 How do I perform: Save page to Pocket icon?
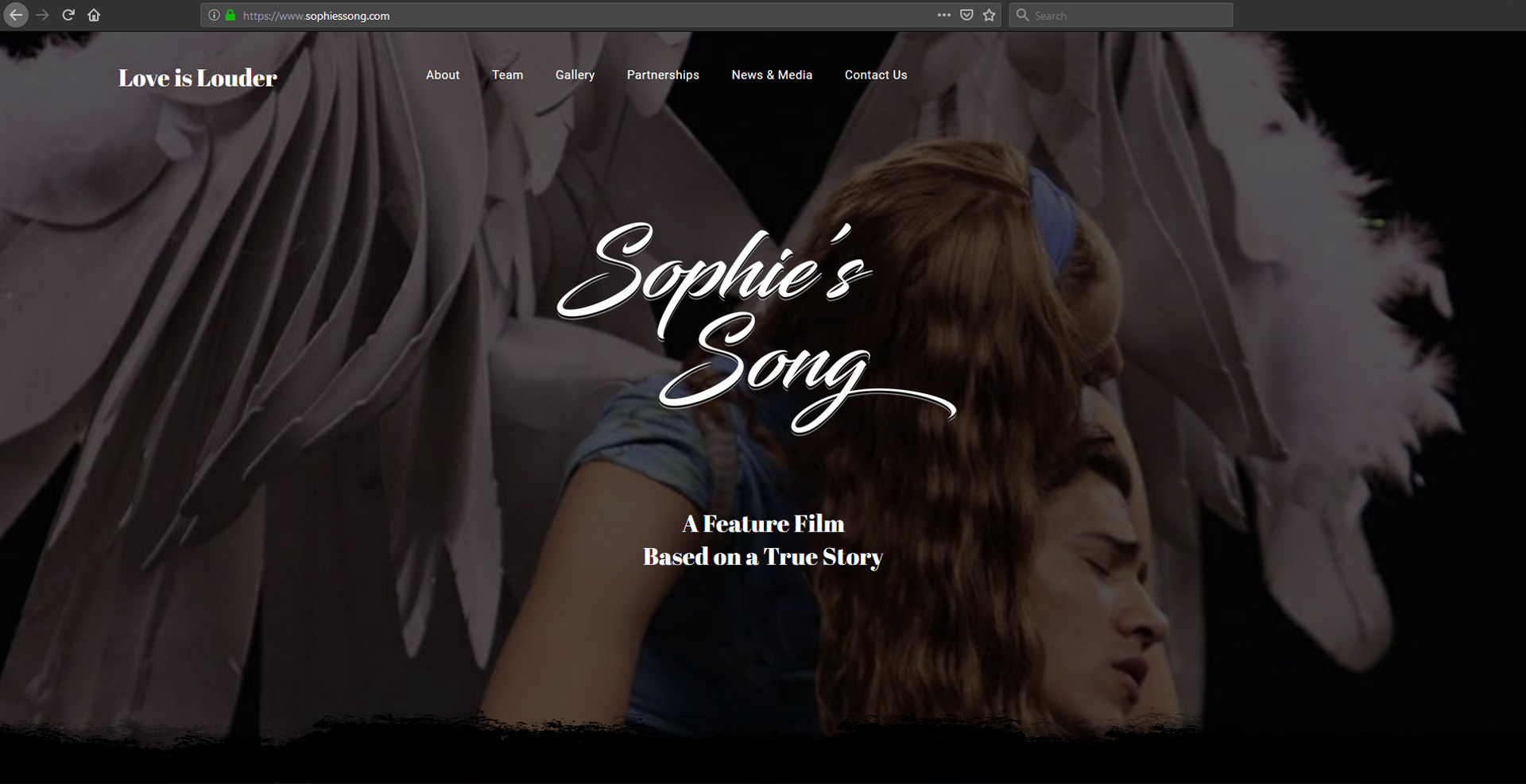coord(966,15)
